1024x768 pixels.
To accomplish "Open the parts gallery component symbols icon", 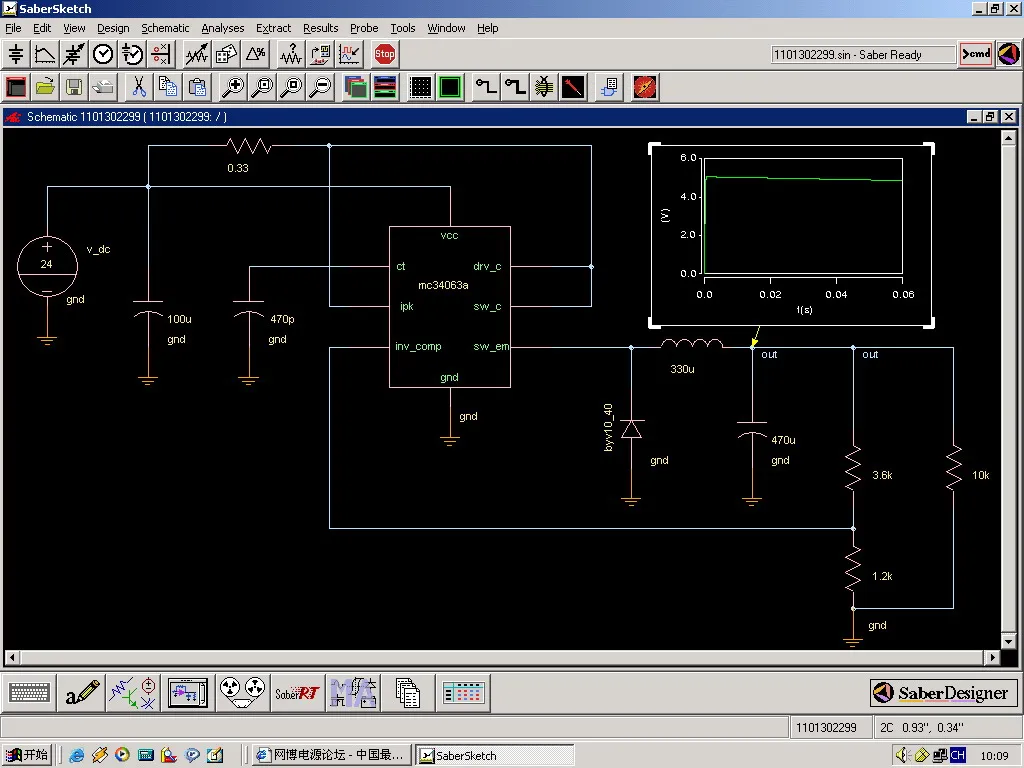I will (x=133, y=692).
